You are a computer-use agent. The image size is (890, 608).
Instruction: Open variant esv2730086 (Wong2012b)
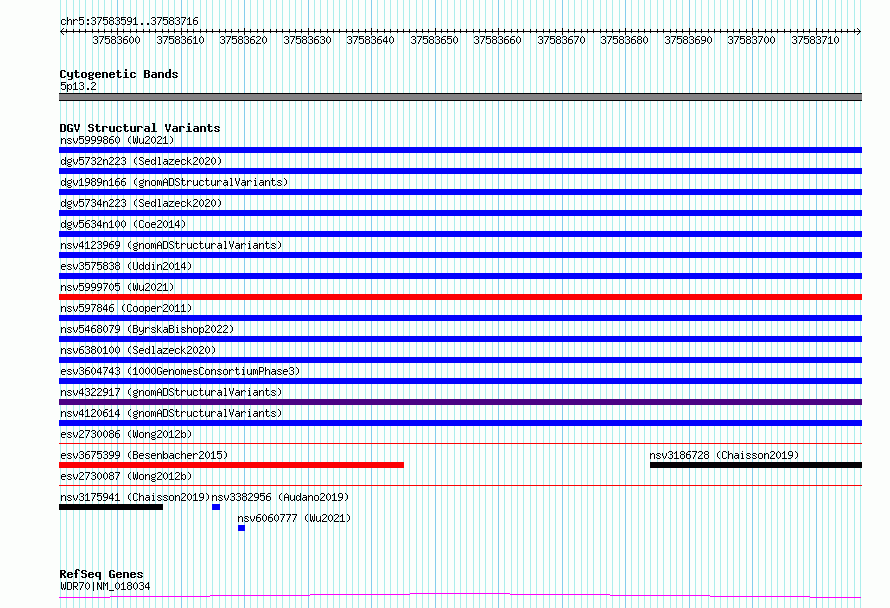(126, 434)
